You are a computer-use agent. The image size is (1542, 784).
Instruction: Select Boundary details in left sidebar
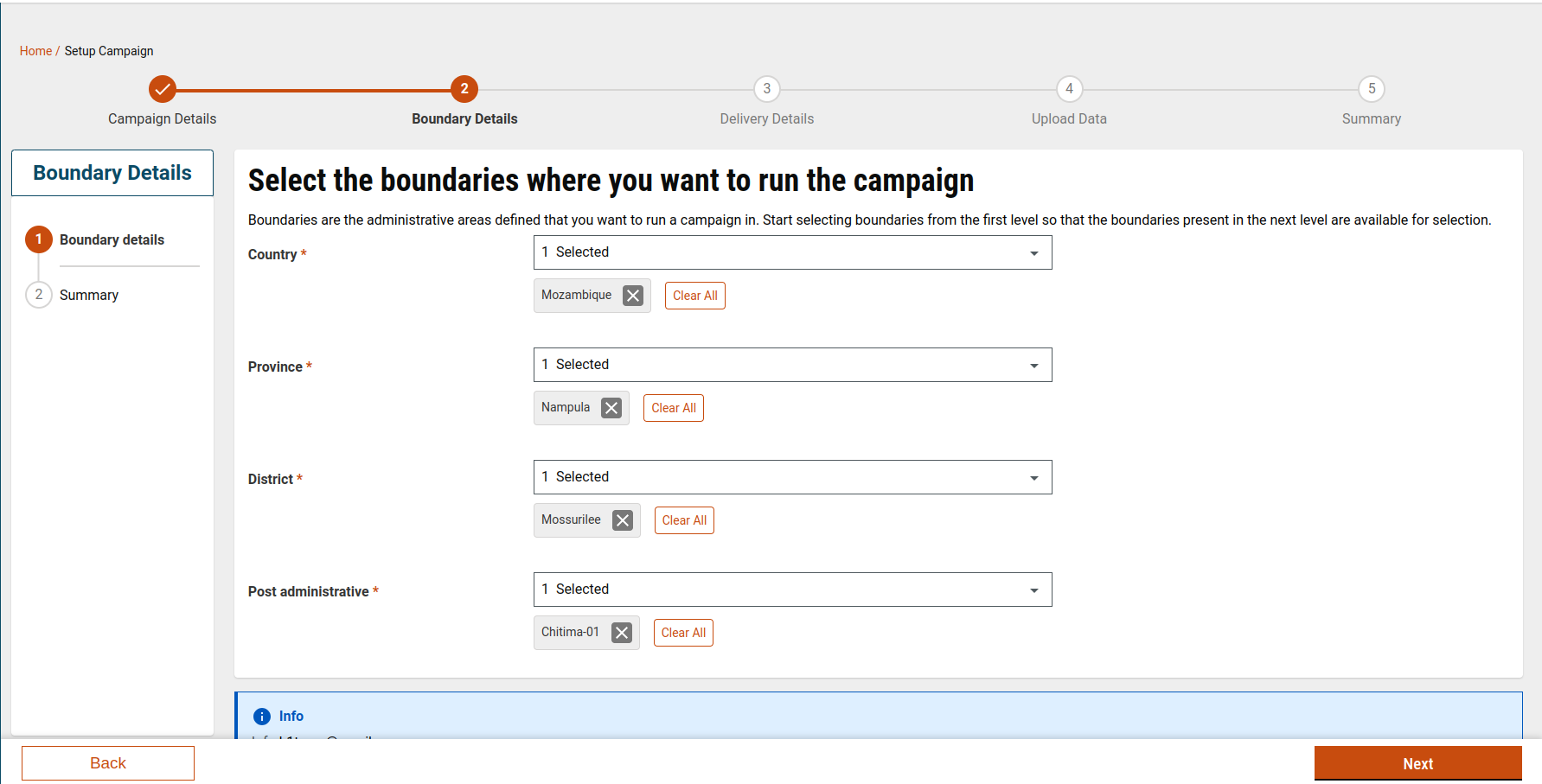point(112,239)
